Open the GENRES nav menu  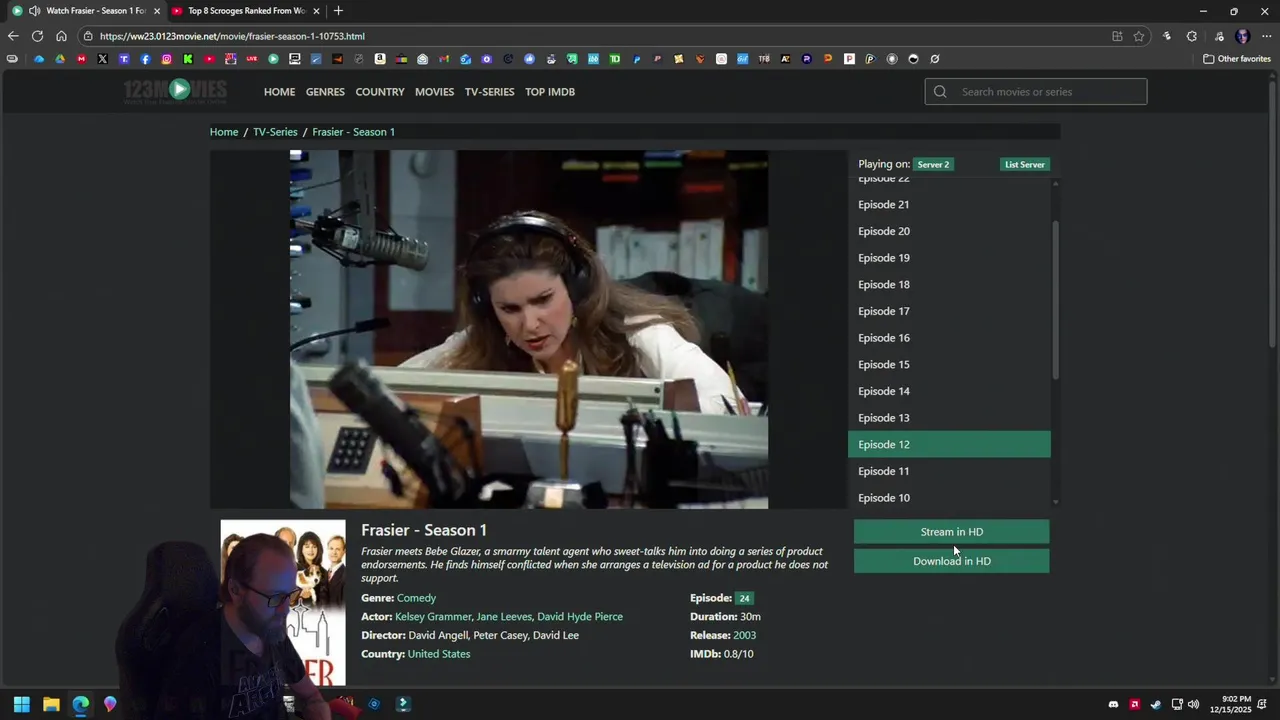[325, 92]
